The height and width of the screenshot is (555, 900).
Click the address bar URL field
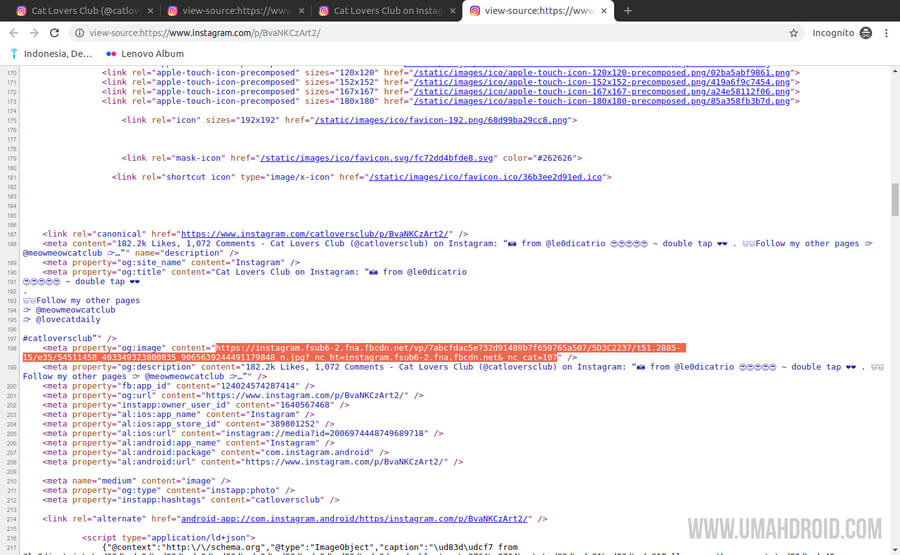tap(400, 33)
